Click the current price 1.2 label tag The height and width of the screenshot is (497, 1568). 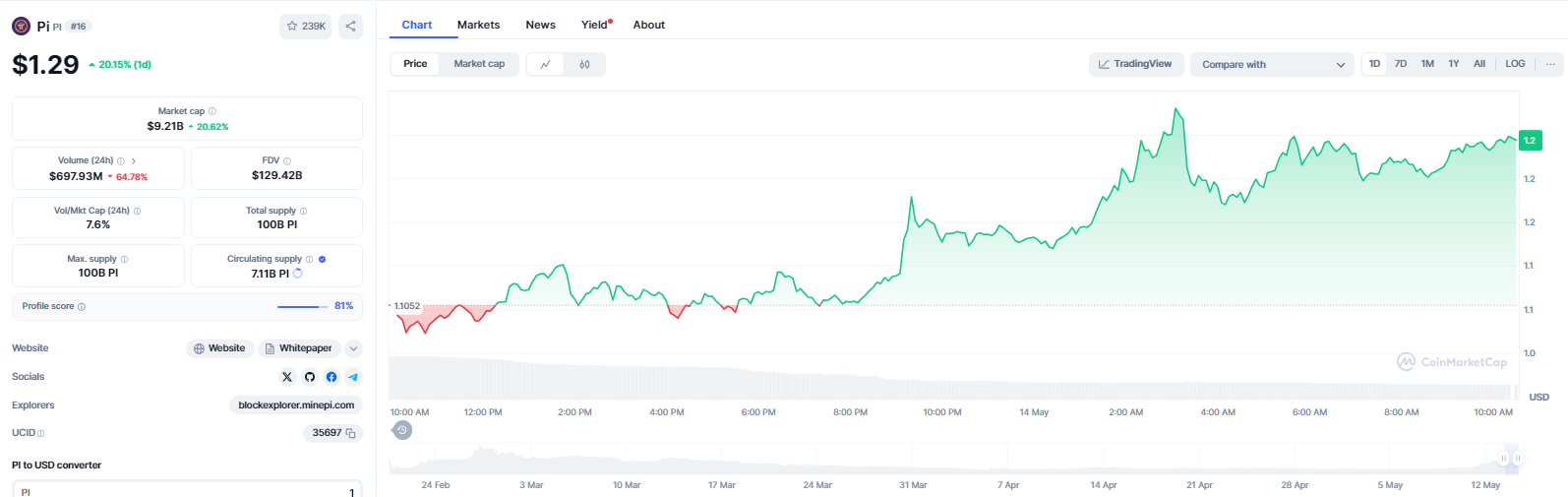point(1530,141)
